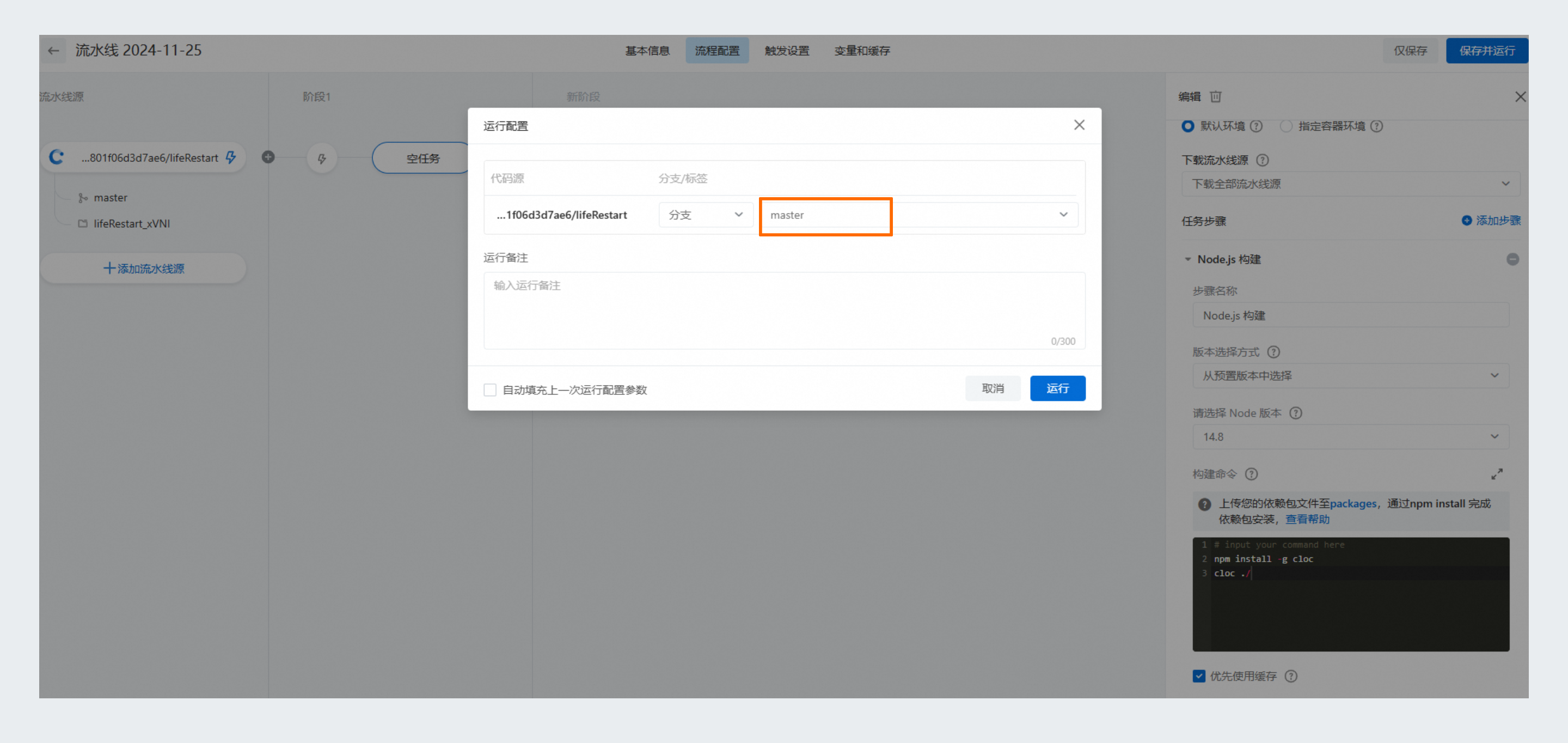Screen dimensions: 1568x743
Task: Click 添加流水线源 button
Action: coord(143,269)
